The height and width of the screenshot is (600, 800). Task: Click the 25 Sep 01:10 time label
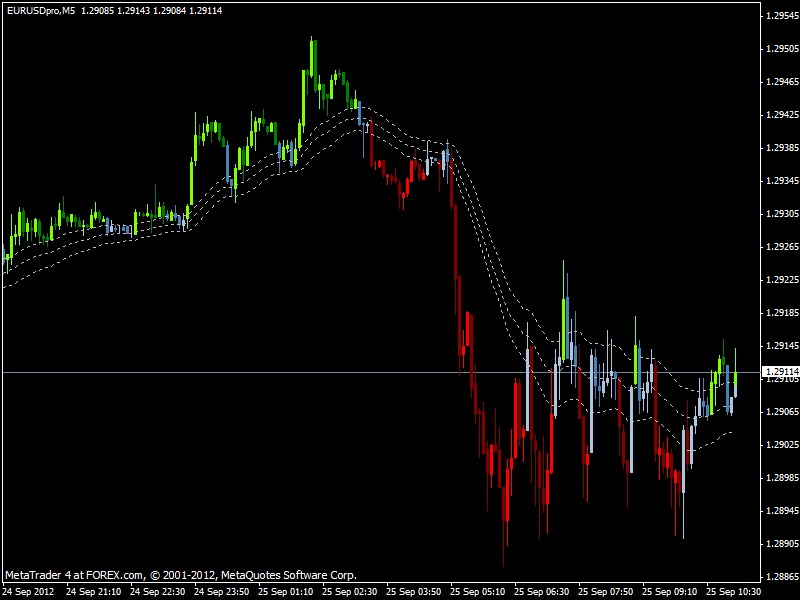tap(286, 592)
